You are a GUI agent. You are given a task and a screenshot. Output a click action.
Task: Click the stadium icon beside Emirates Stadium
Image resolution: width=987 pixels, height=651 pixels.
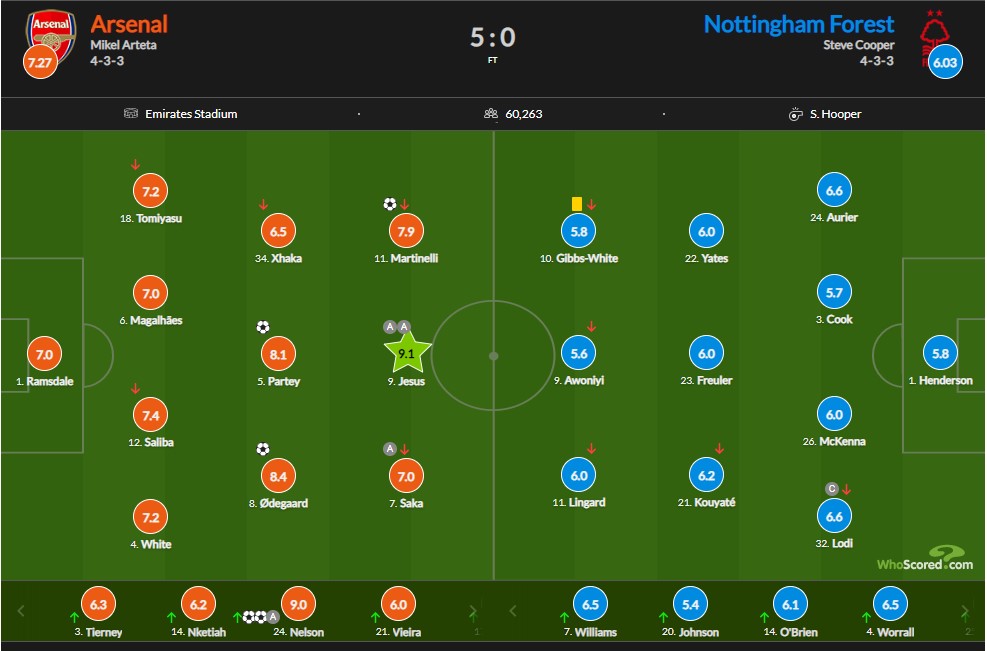(x=130, y=114)
